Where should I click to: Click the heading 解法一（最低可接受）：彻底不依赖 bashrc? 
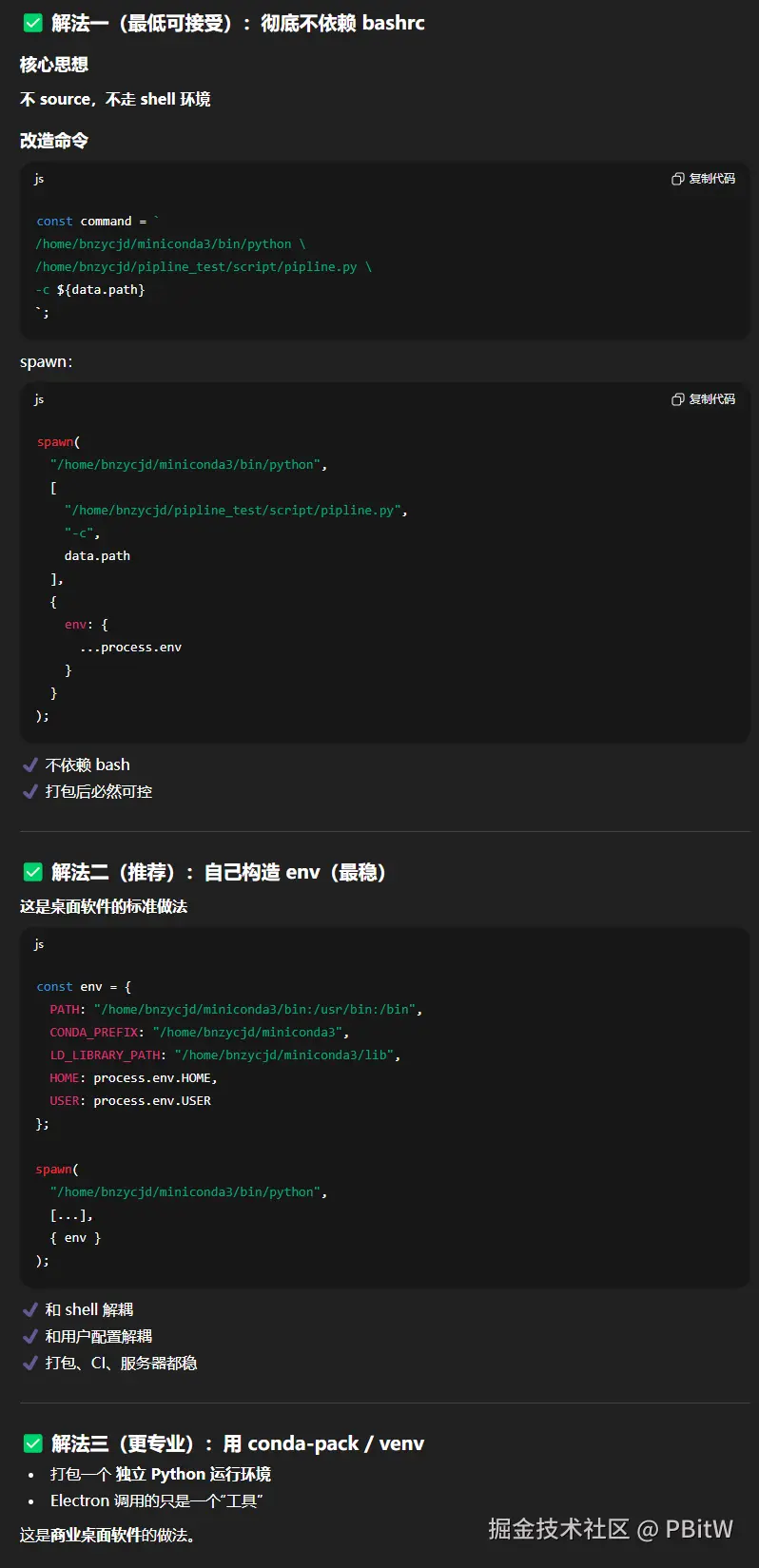[x=238, y=23]
